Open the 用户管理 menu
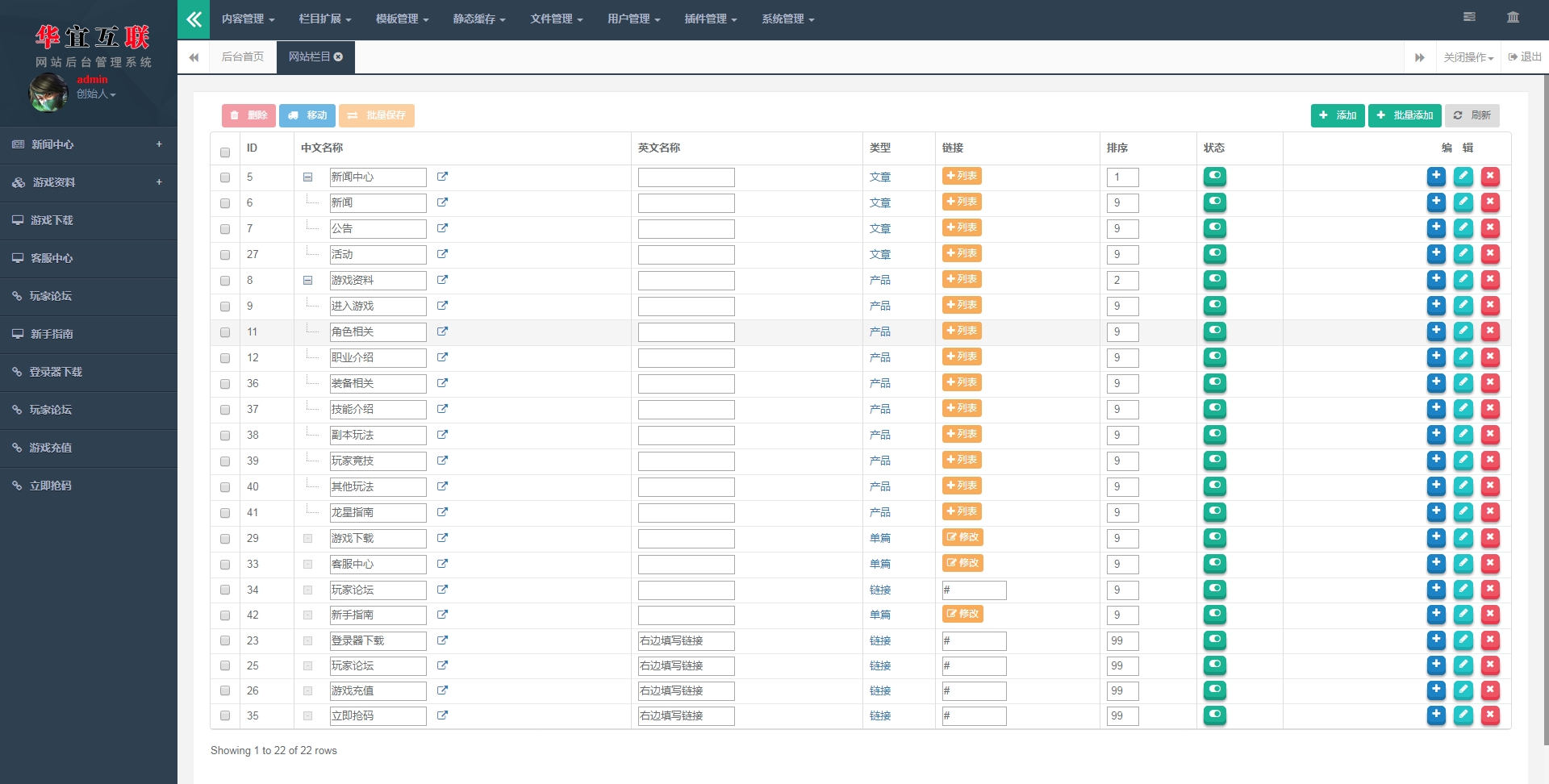 point(633,19)
